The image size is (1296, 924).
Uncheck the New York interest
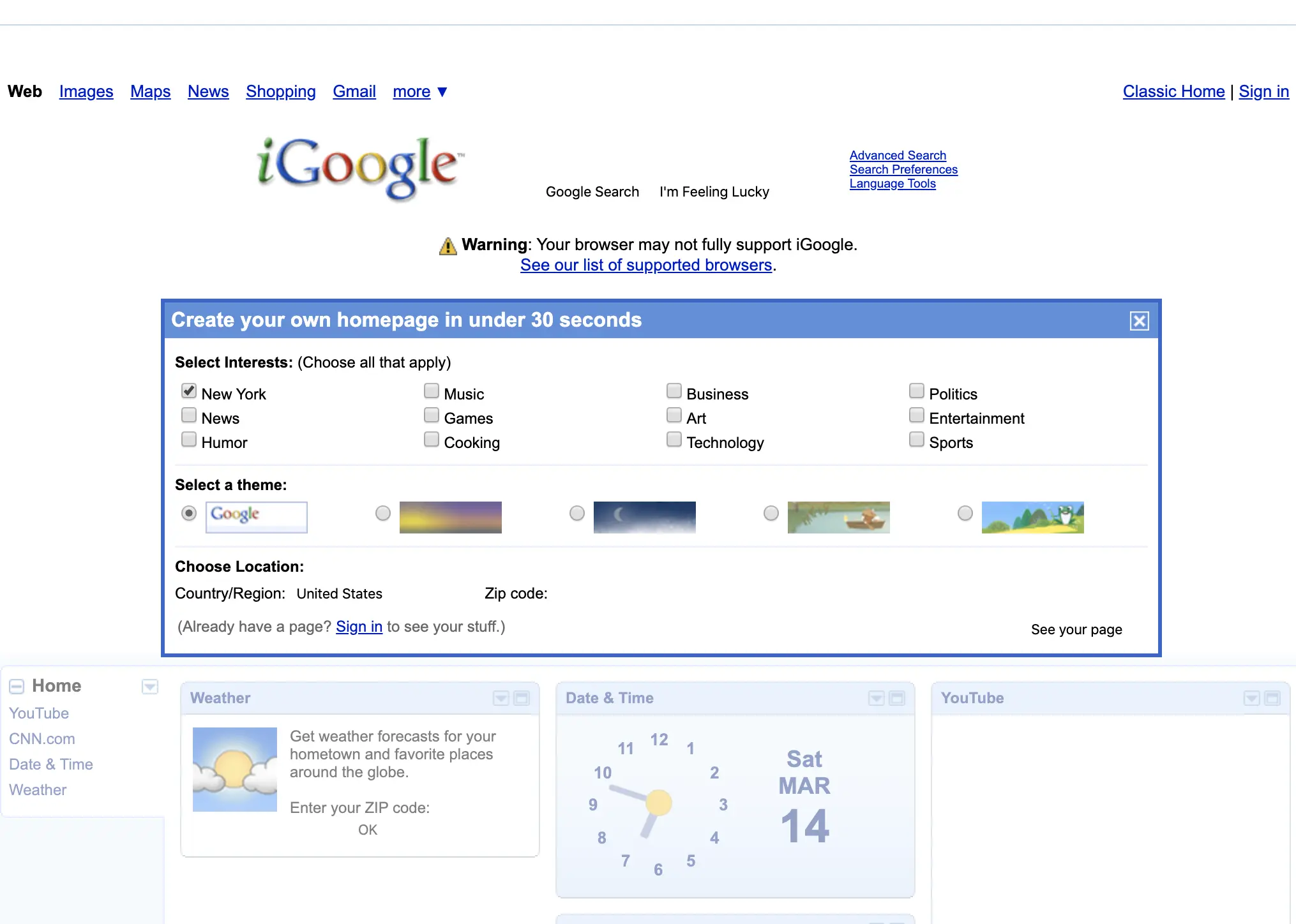click(189, 391)
